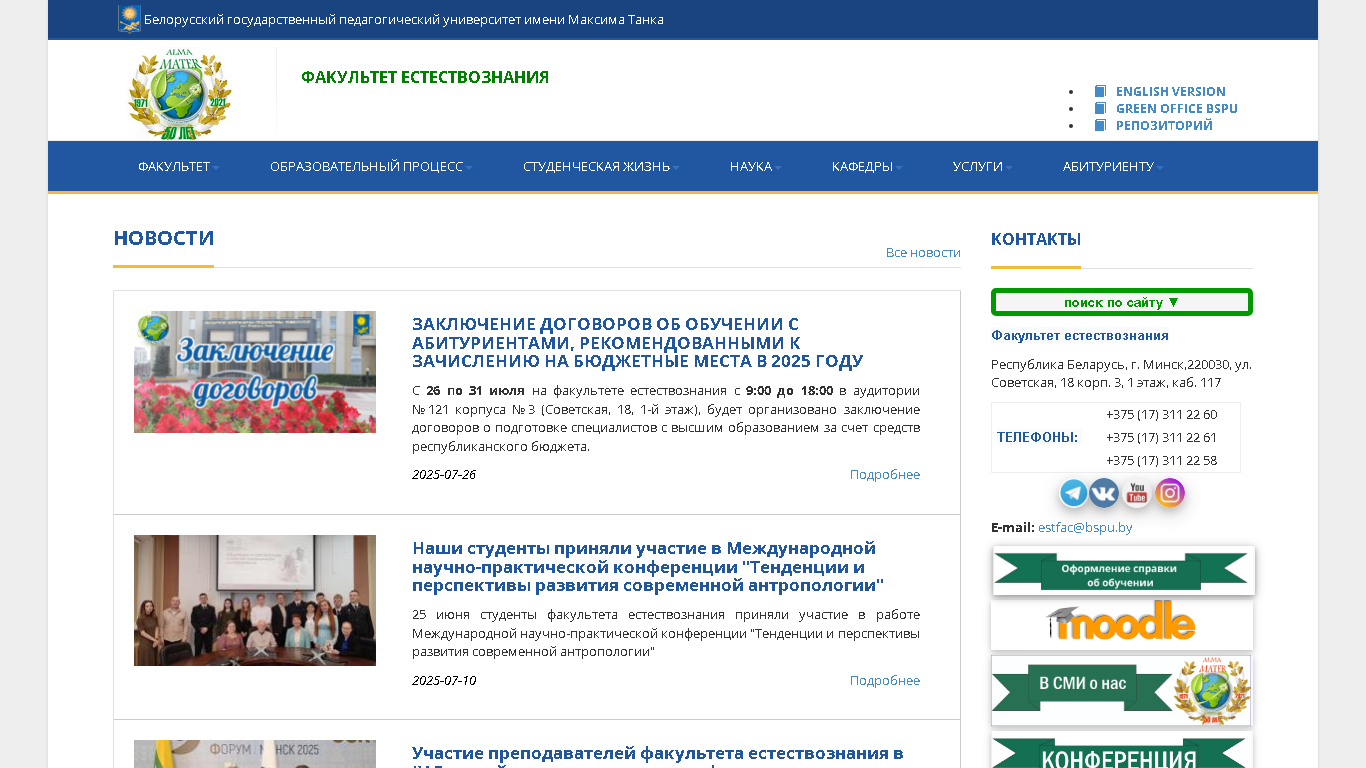The image size is (1366, 768).
Task: Open the news title about «Заключение договоров об обучении»
Action: pos(637,343)
